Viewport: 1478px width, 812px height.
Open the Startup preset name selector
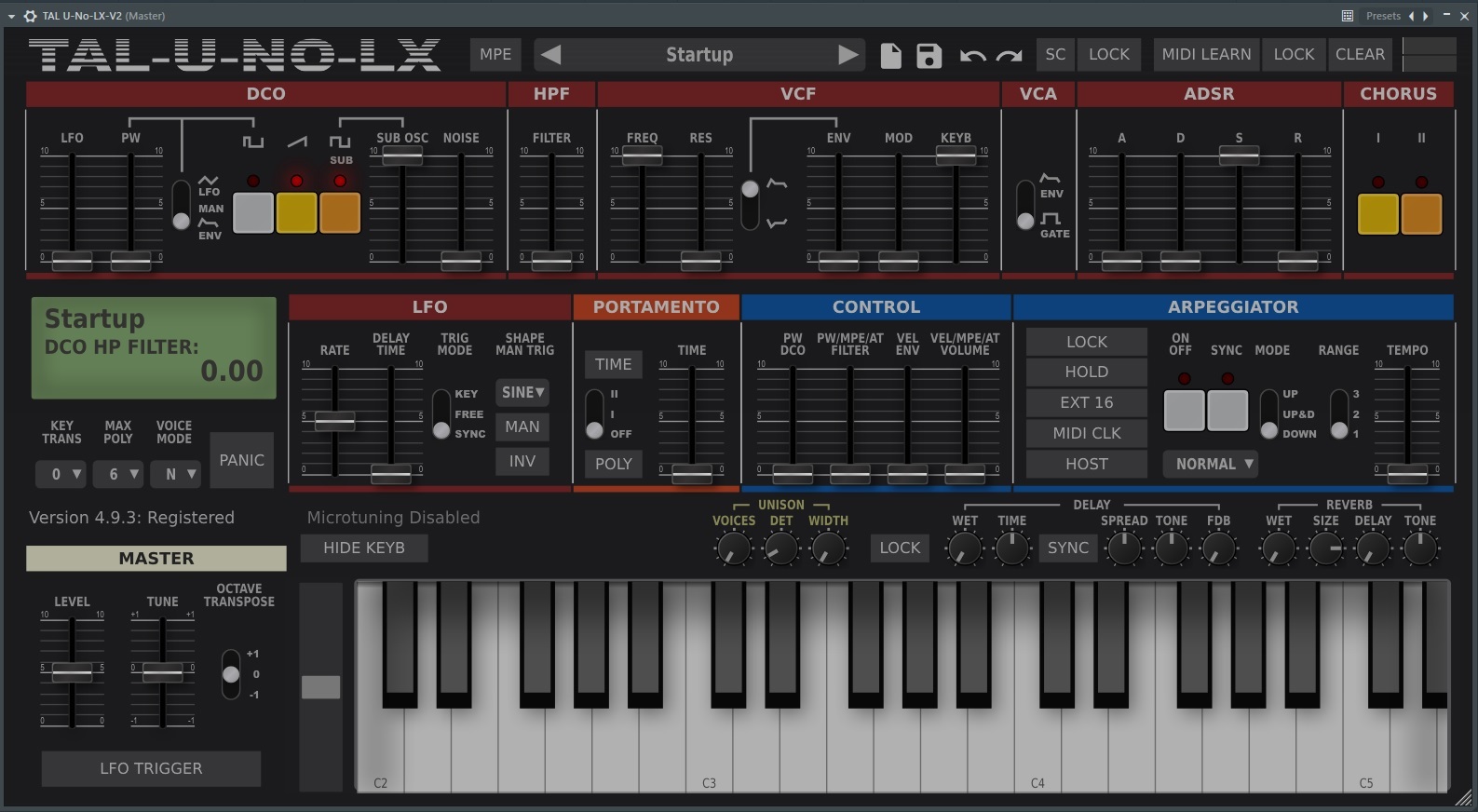[x=699, y=55]
